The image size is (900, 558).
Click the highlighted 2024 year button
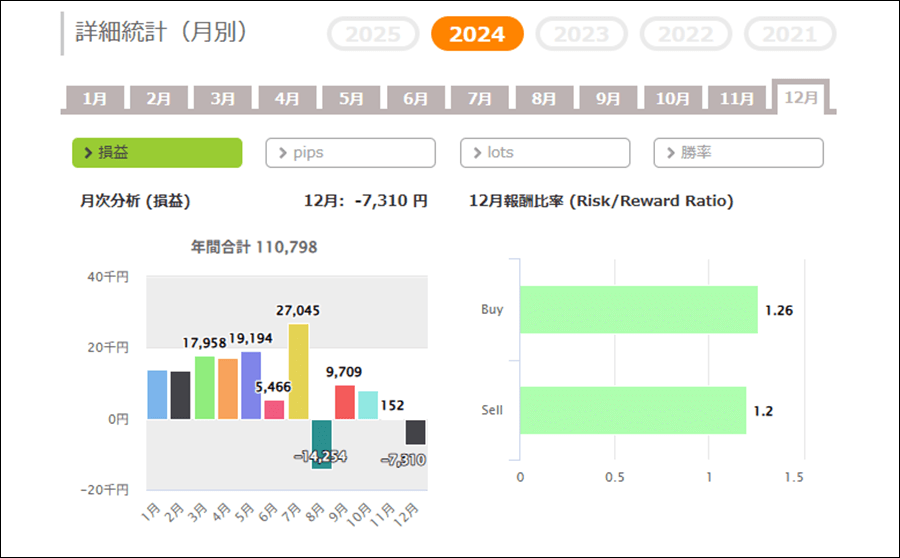pyautogui.click(x=477, y=34)
